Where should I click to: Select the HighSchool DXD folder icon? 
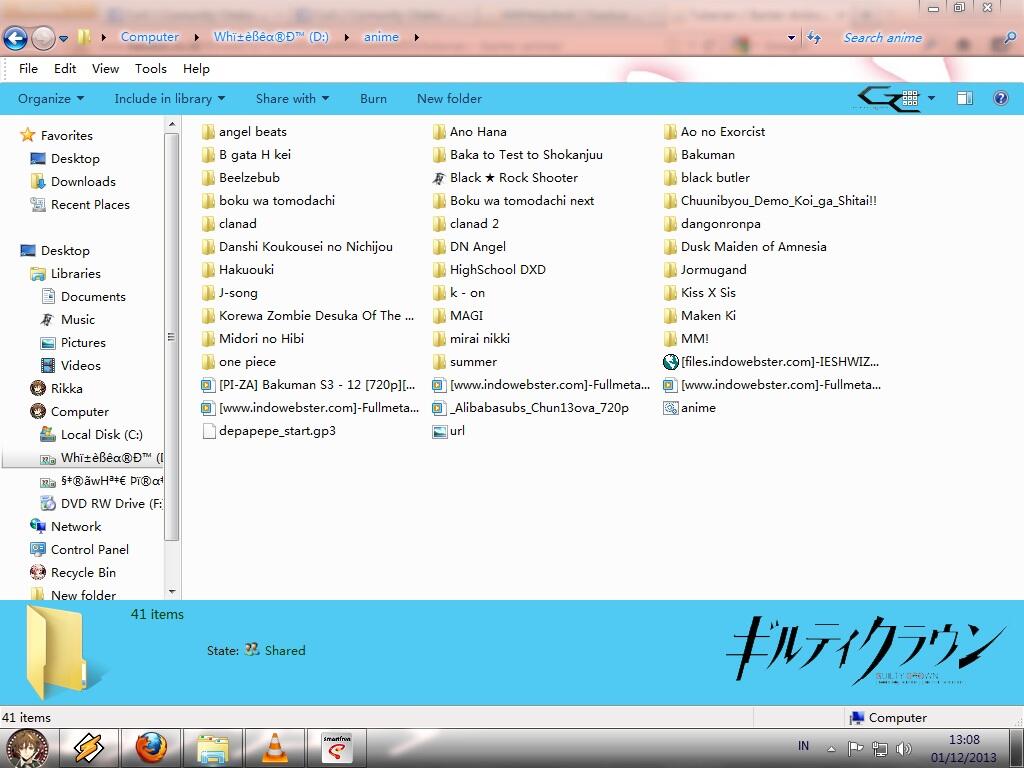(x=439, y=270)
